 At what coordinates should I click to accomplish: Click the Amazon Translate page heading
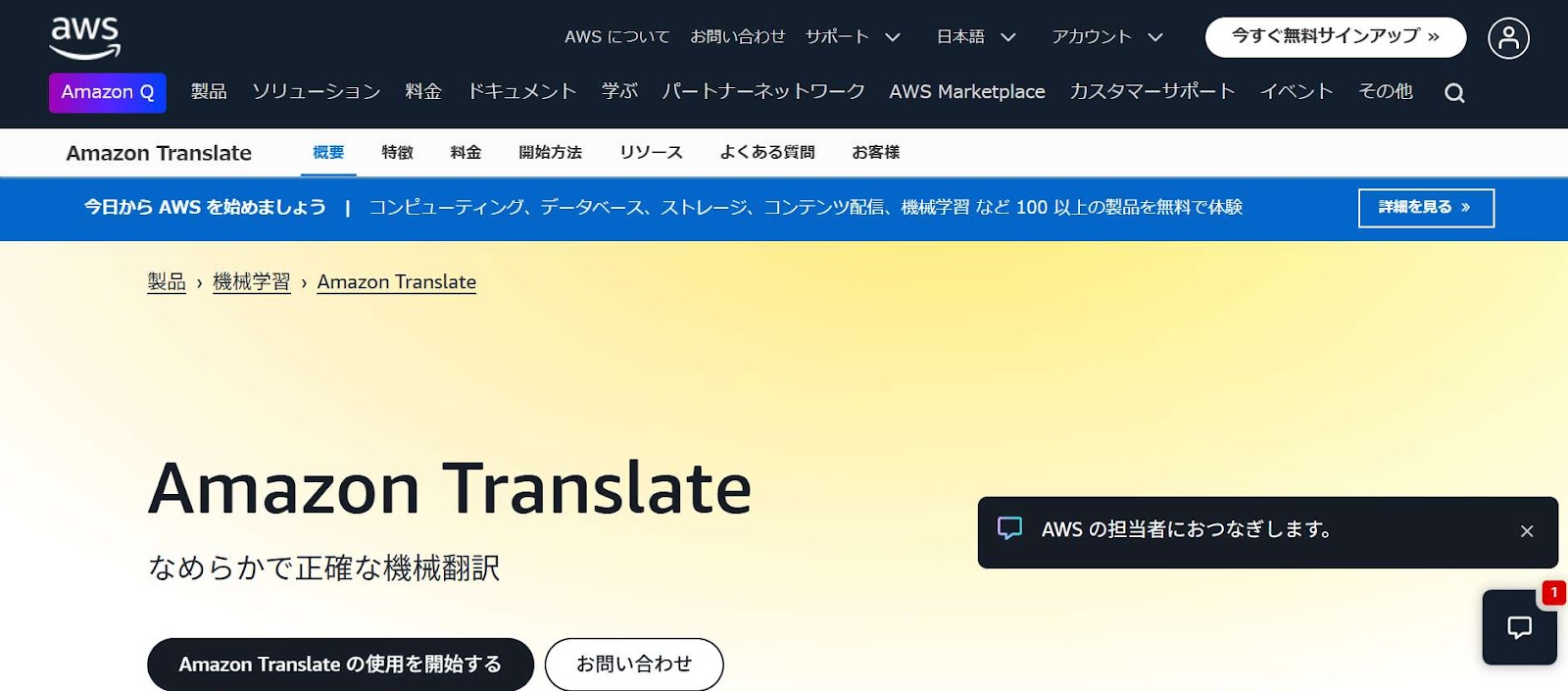tap(450, 488)
